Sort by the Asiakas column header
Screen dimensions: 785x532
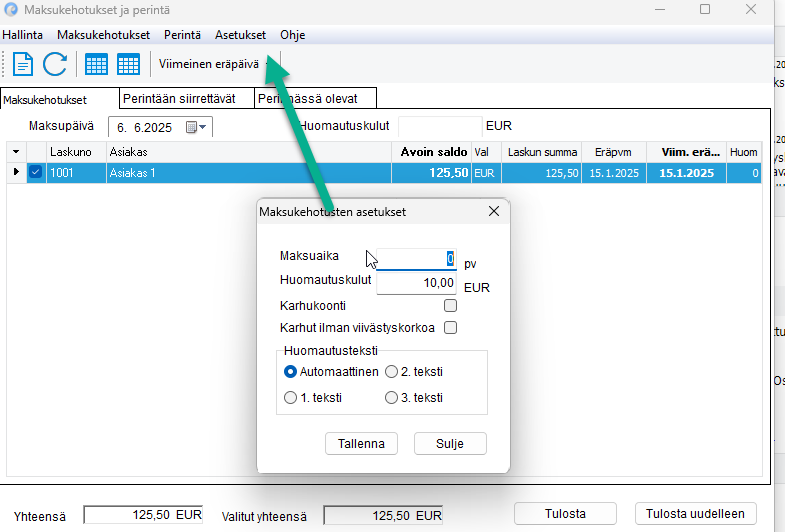[248, 152]
